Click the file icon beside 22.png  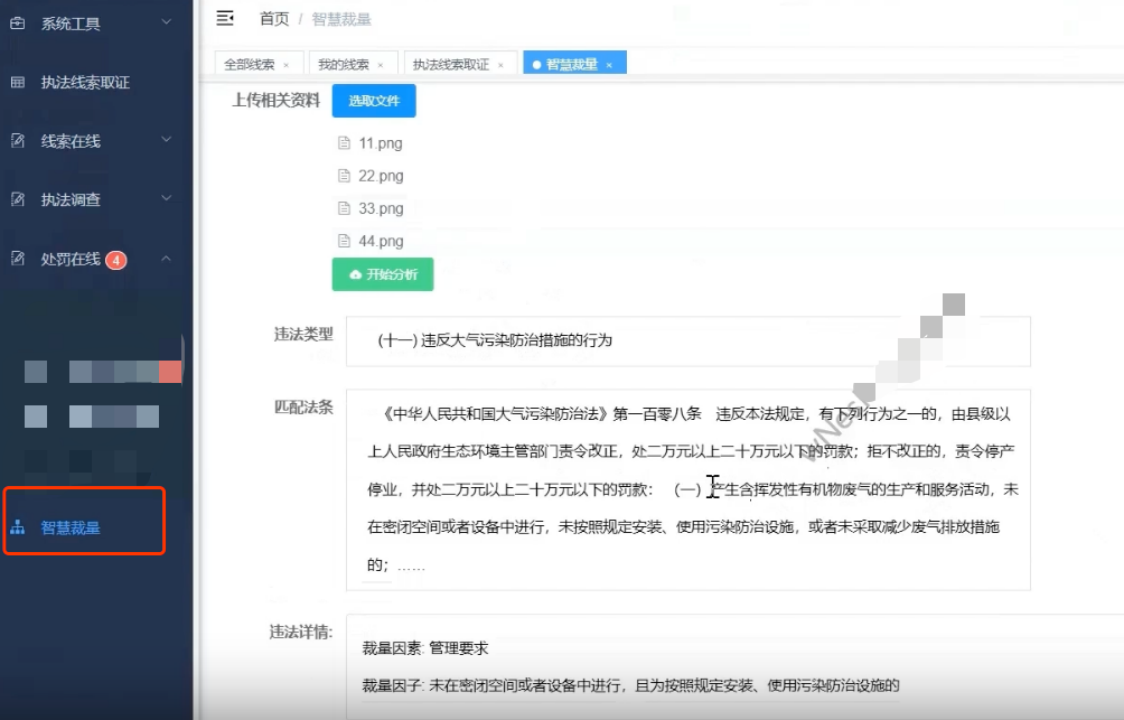point(344,176)
